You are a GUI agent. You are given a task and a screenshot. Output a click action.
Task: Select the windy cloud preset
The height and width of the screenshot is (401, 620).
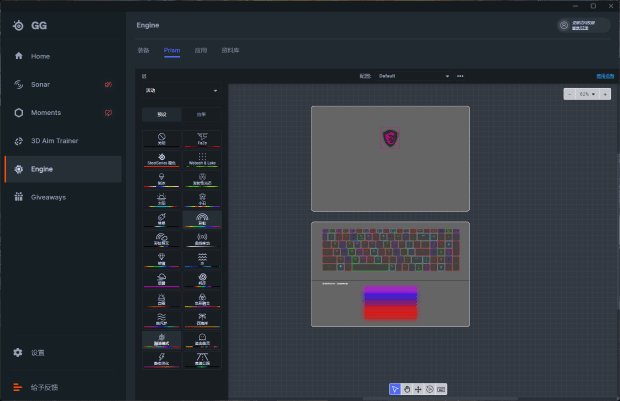pyautogui.click(x=162, y=280)
